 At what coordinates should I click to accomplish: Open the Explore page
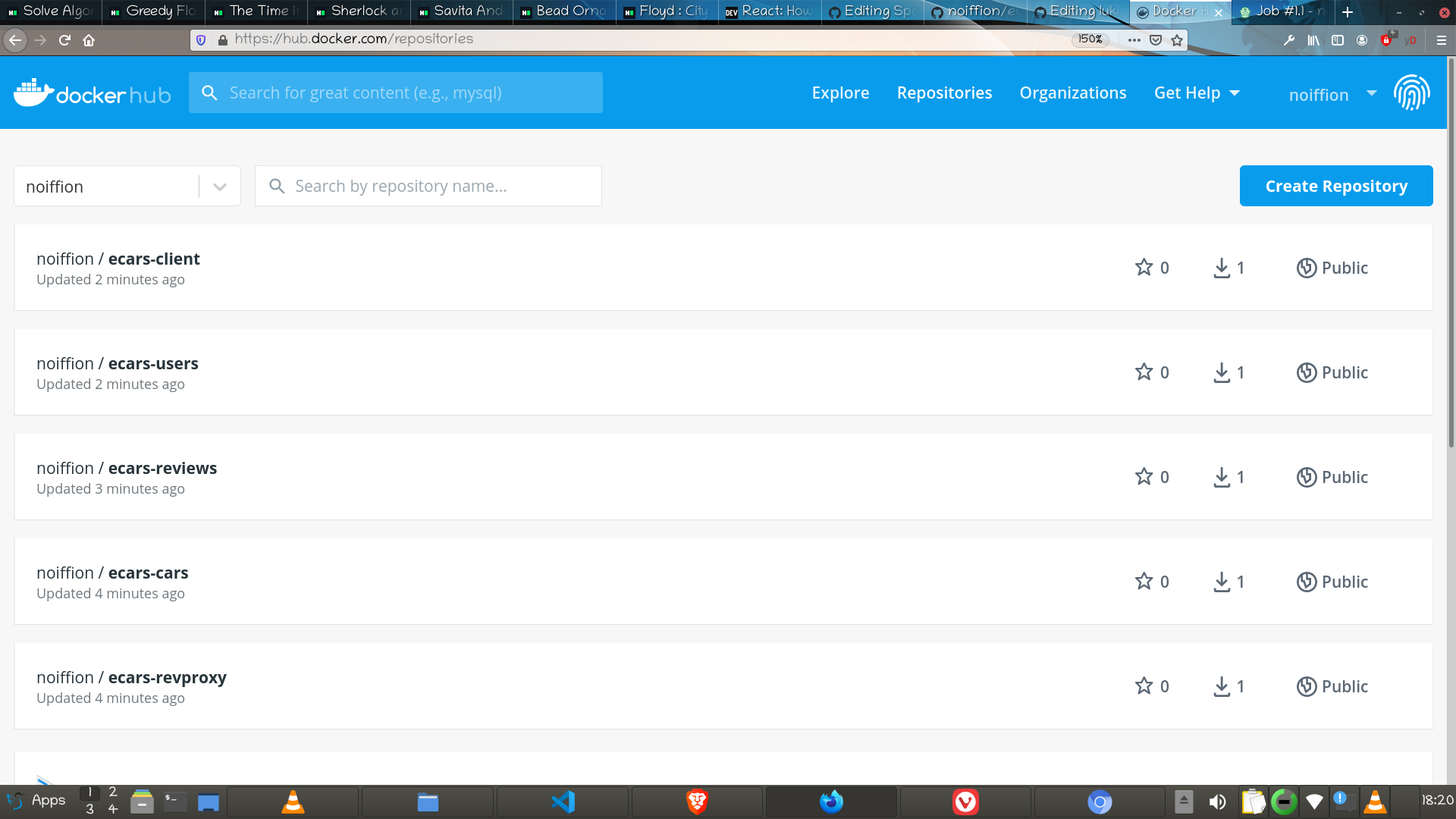[x=840, y=93]
